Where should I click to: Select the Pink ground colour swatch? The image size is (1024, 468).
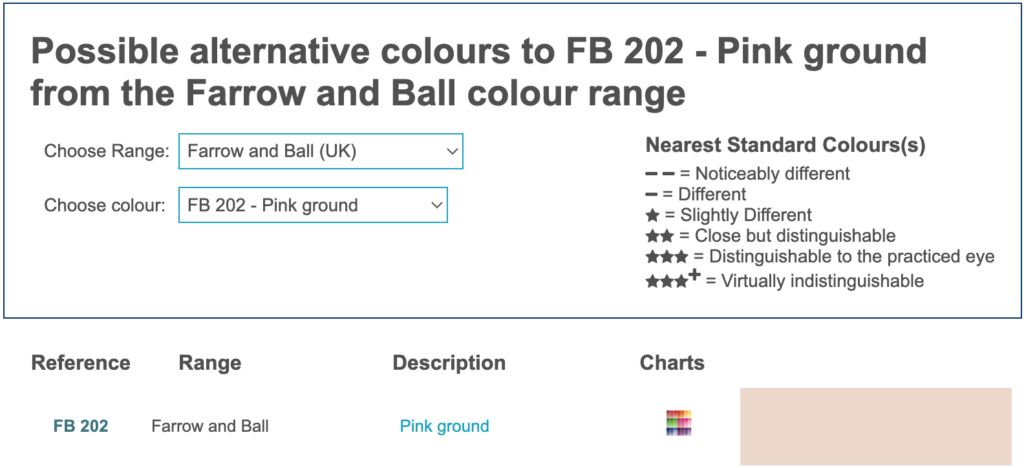pos(875,426)
